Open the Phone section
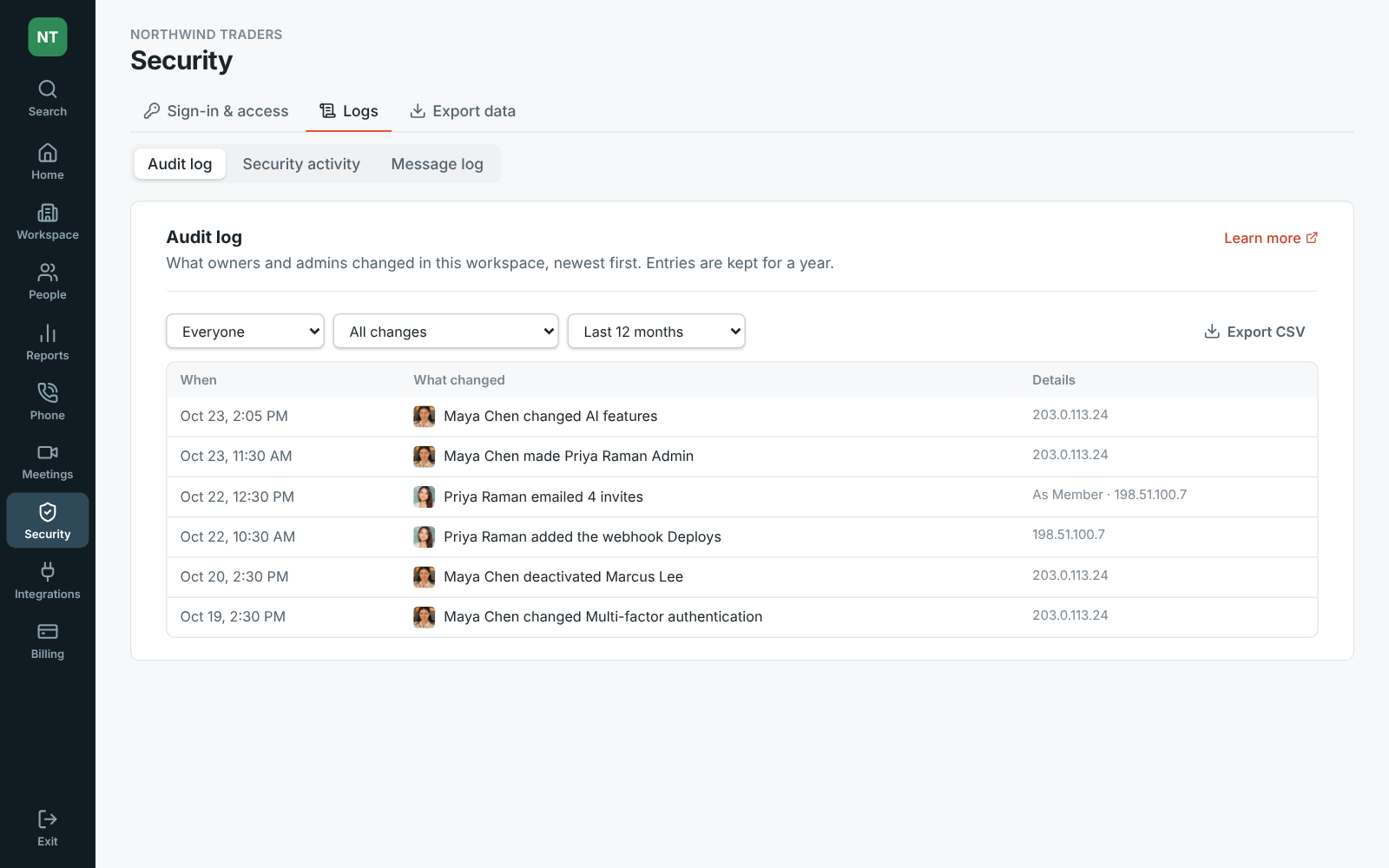1389x868 pixels. (48, 403)
